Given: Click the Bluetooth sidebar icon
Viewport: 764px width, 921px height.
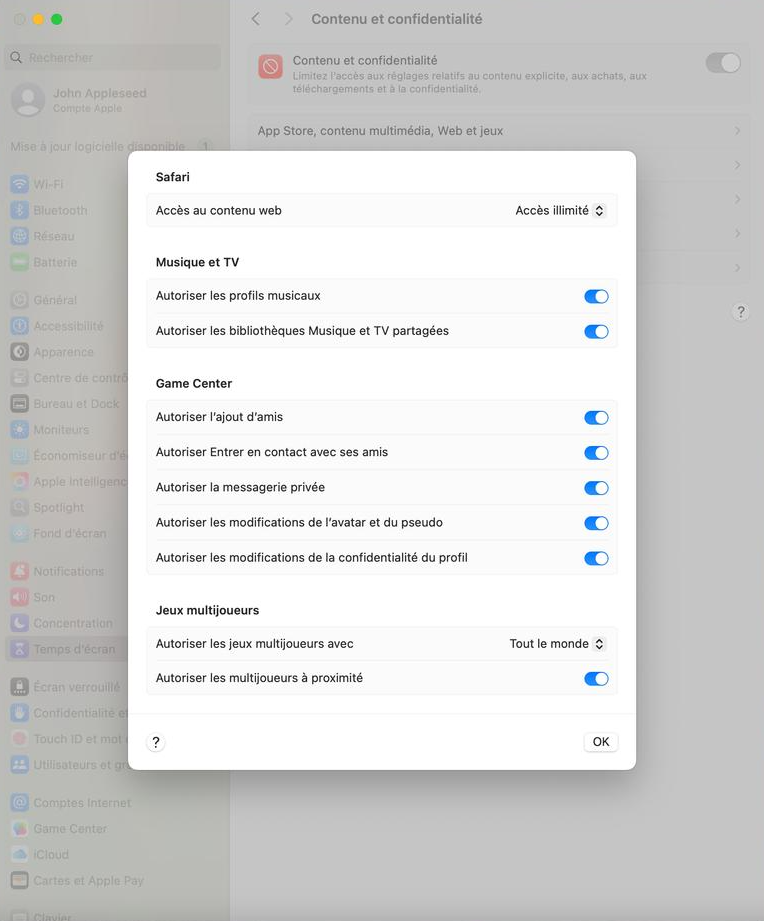Looking at the screenshot, I should (19, 210).
